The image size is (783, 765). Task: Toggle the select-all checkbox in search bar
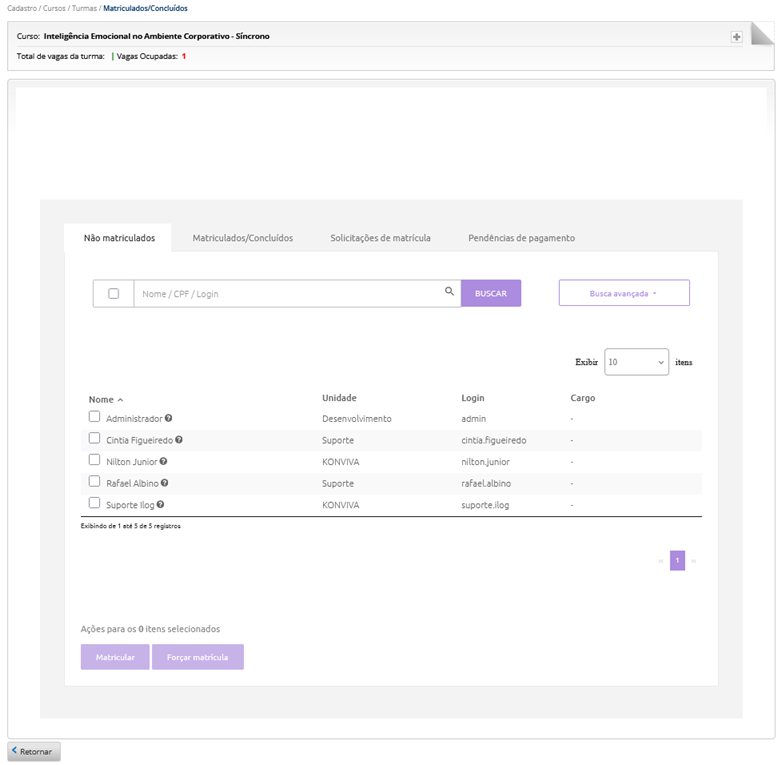coord(113,293)
